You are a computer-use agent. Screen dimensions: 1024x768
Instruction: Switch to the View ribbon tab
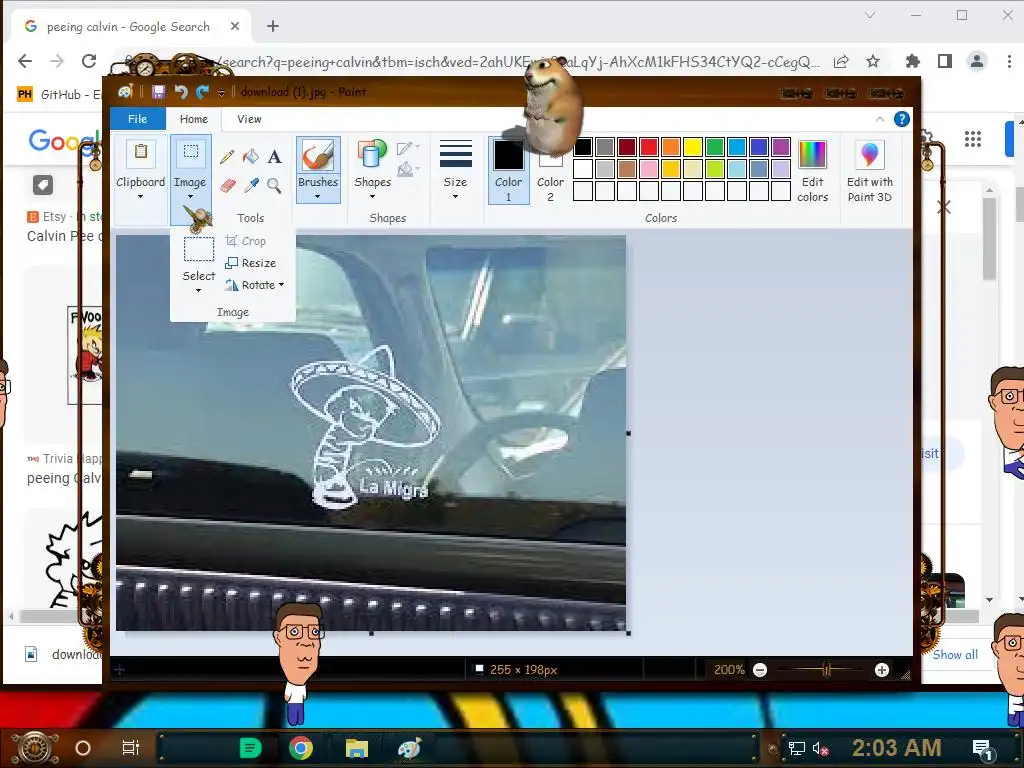point(249,119)
